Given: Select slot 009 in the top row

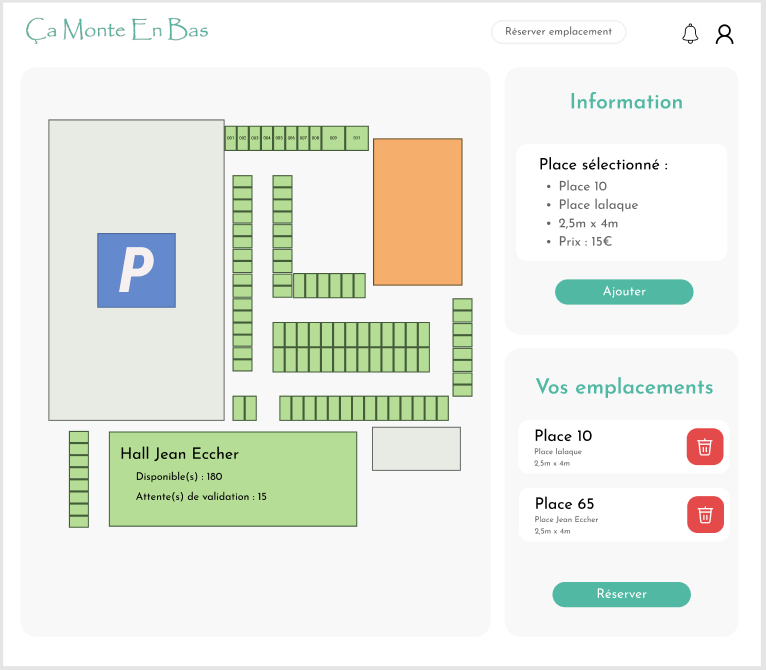Looking at the screenshot, I should click(x=333, y=138).
